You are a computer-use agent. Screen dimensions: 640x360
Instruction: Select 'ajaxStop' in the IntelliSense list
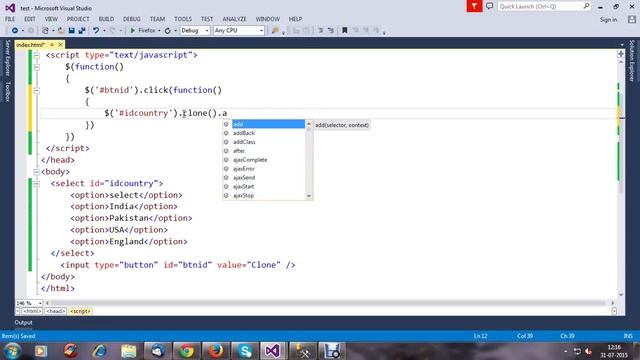[268, 196]
